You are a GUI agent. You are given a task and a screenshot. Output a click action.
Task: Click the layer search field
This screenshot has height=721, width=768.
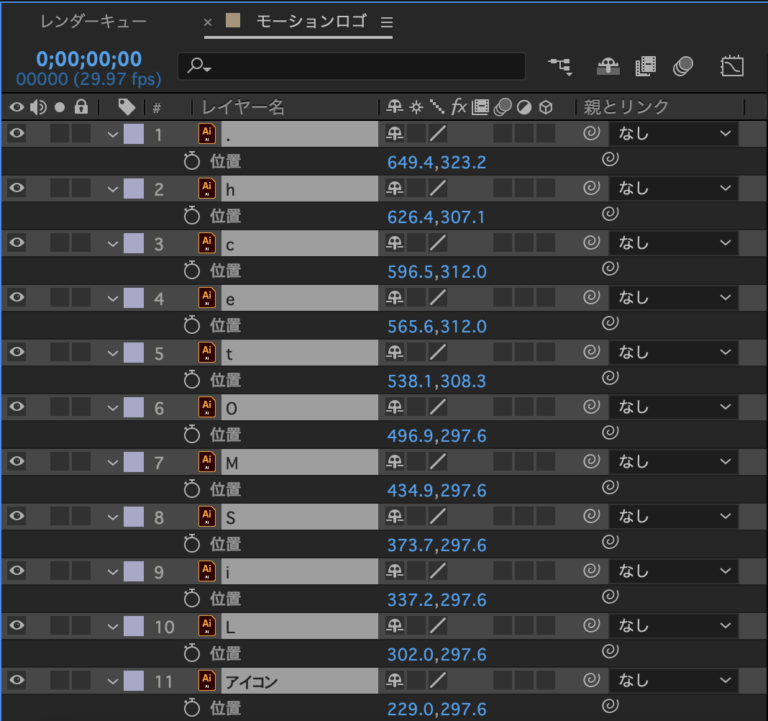[x=352, y=66]
